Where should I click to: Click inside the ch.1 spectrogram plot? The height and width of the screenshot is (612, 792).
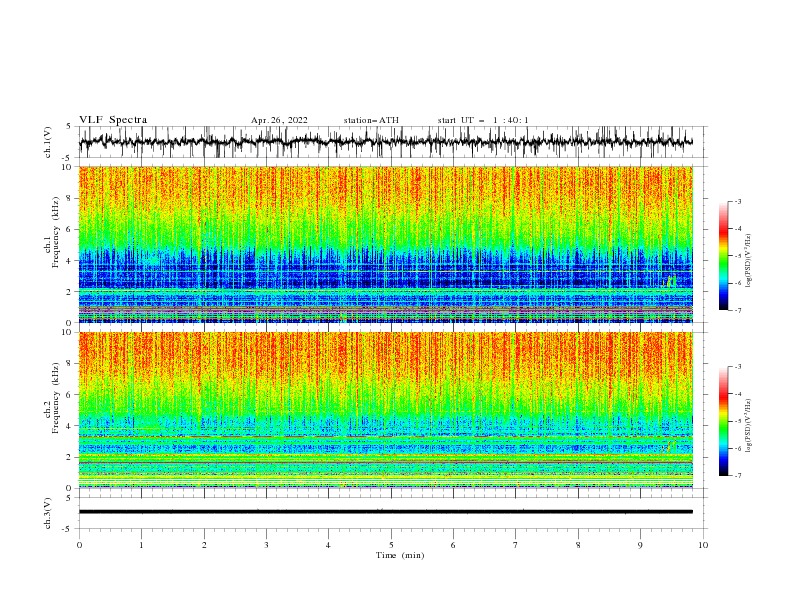[386, 244]
